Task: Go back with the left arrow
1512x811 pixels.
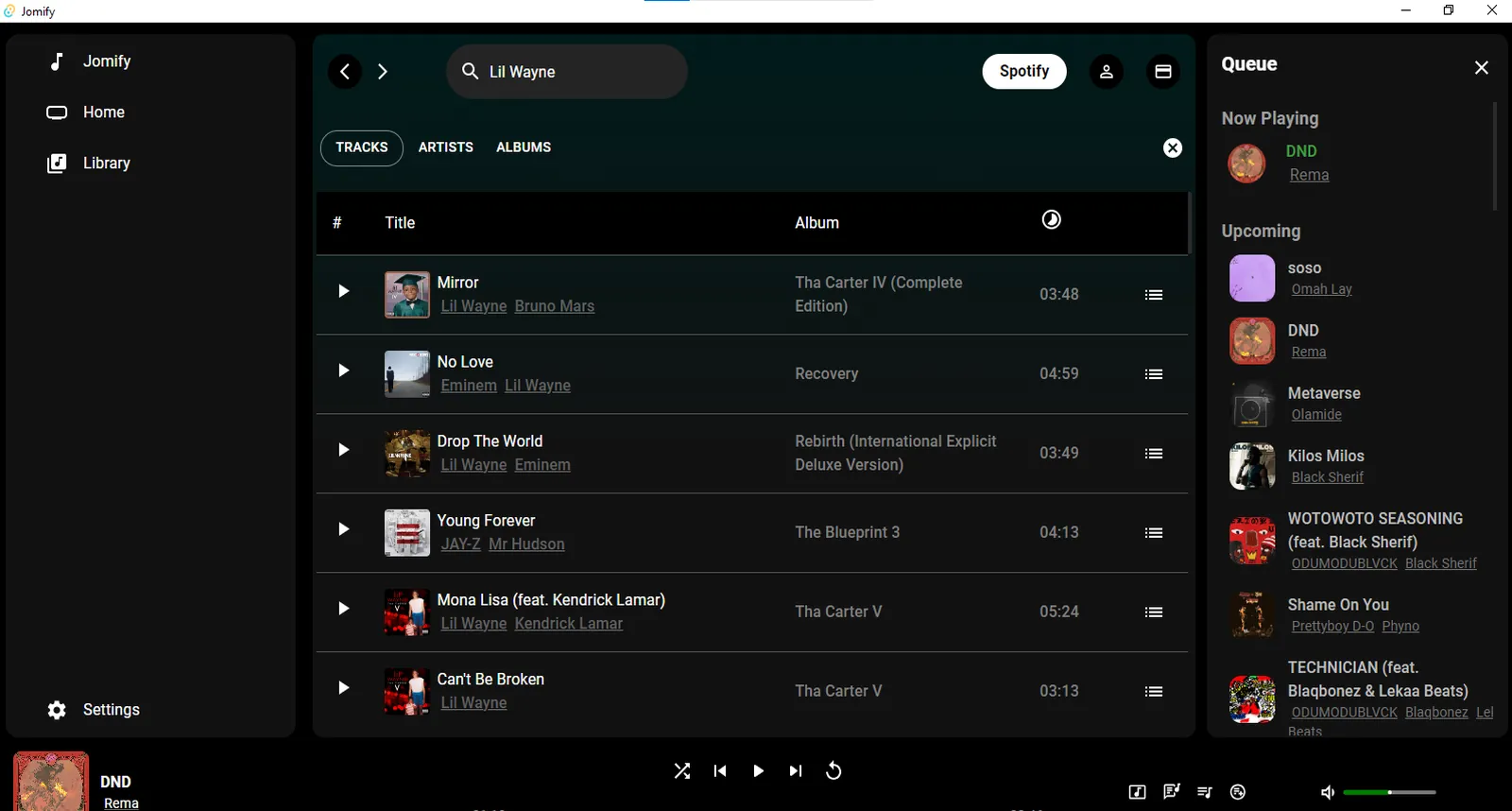Action: click(x=345, y=72)
